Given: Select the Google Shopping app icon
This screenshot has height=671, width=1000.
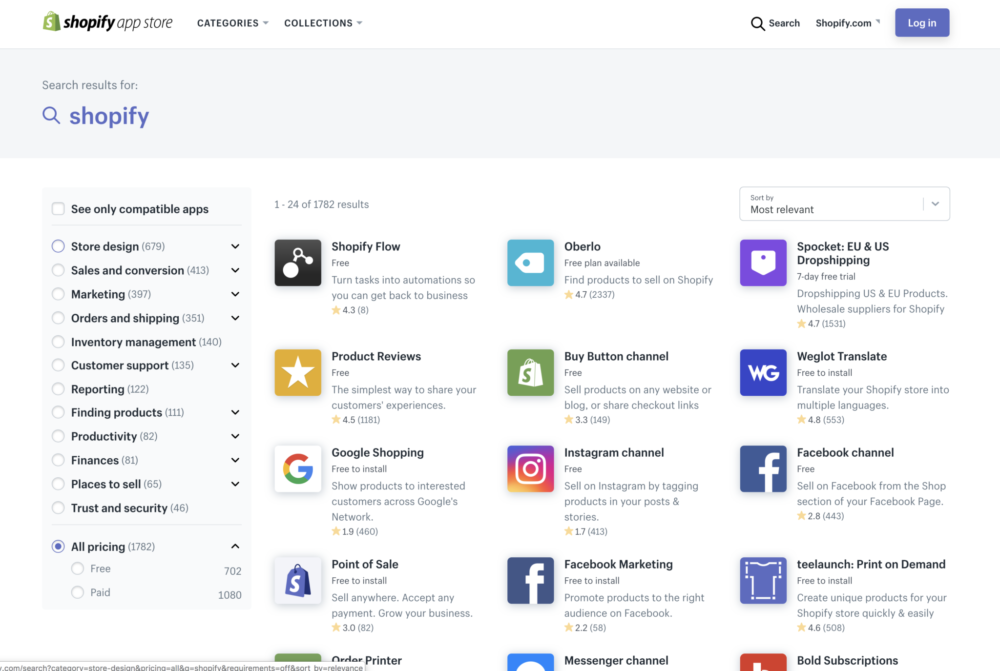Looking at the screenshot, I should point(298,469).
